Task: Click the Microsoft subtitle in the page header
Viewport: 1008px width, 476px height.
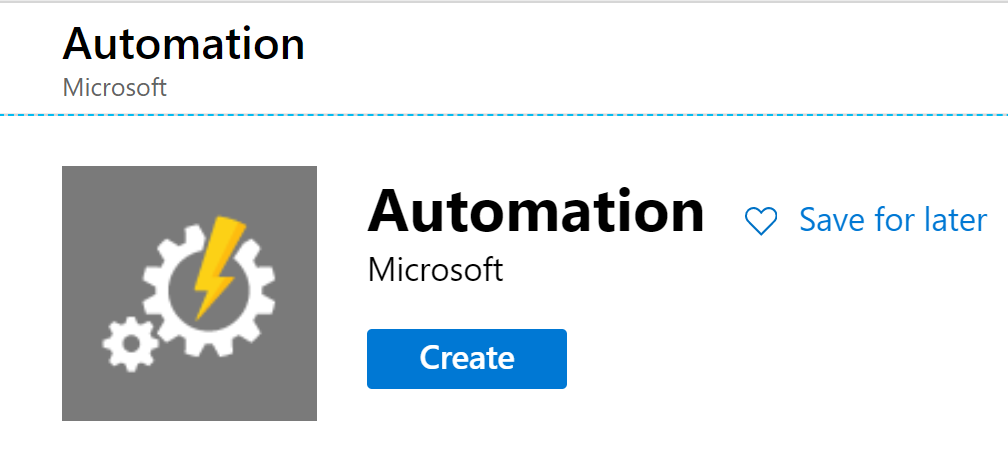Action: (114, 87)
